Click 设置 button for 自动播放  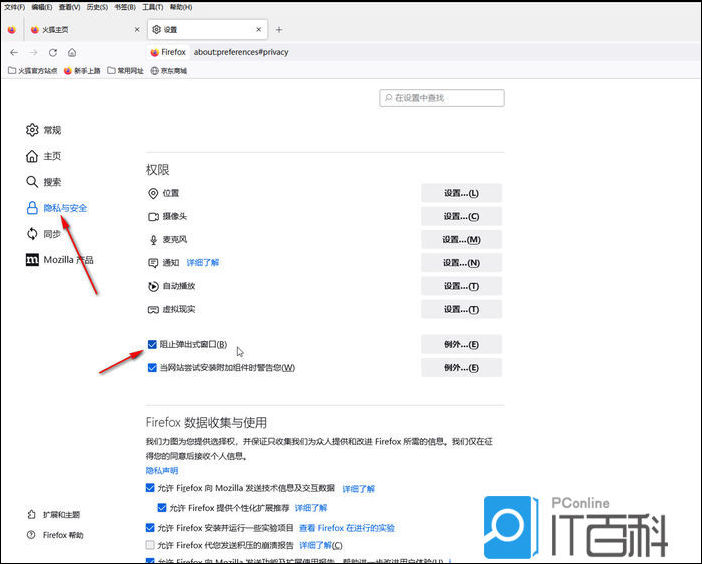pos(461,286)
